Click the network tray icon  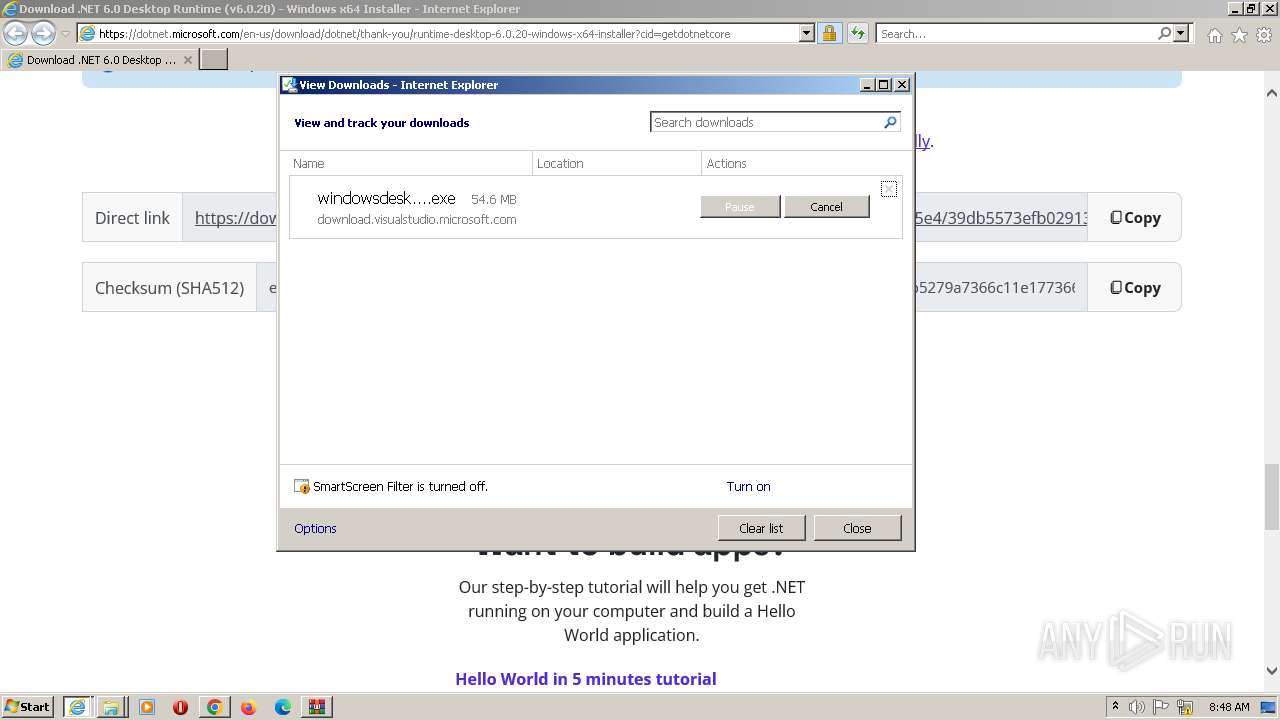pyautogui.click(x=1184, y=707)
